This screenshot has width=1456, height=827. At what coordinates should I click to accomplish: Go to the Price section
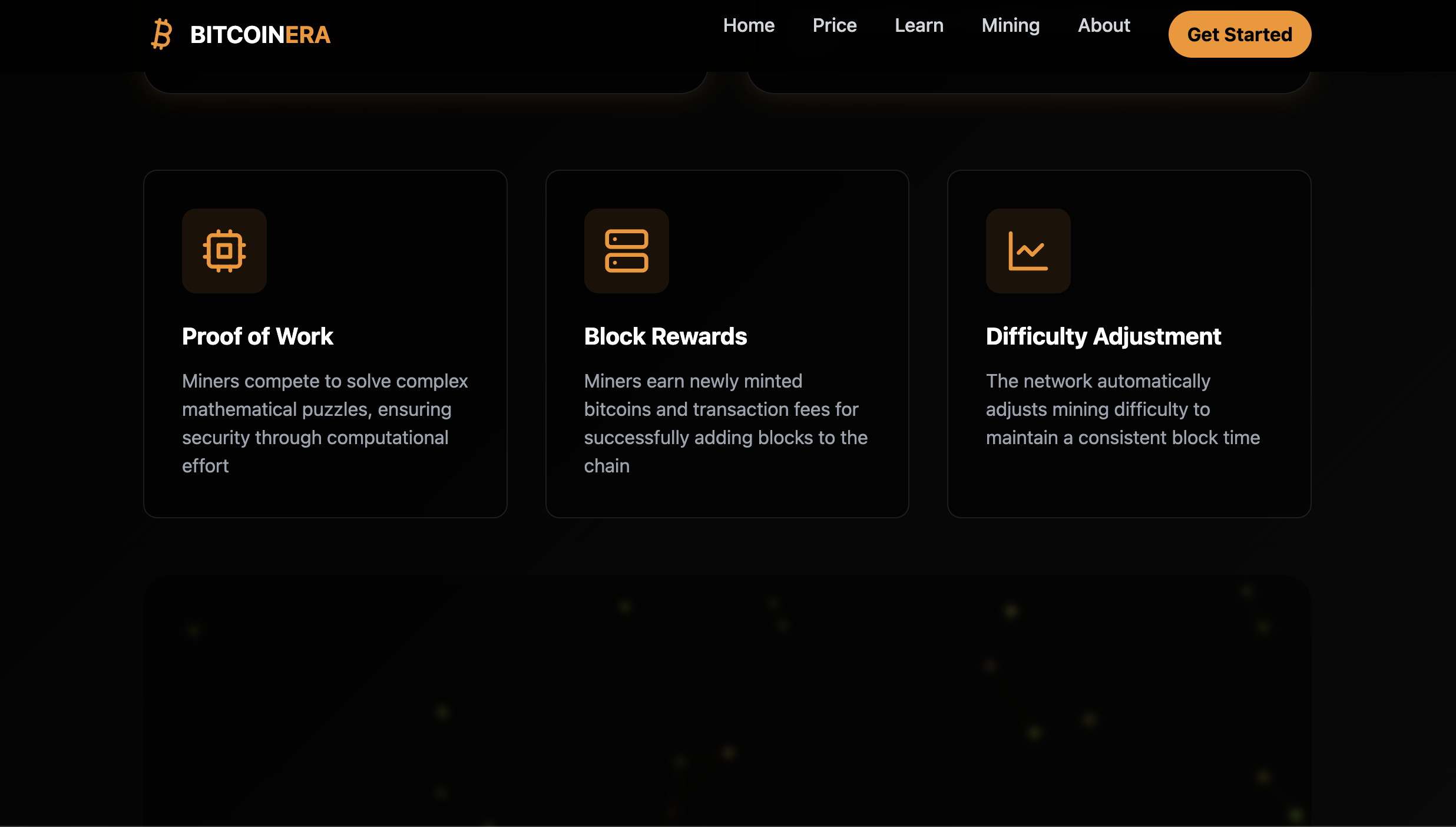(x=834, y=25)
